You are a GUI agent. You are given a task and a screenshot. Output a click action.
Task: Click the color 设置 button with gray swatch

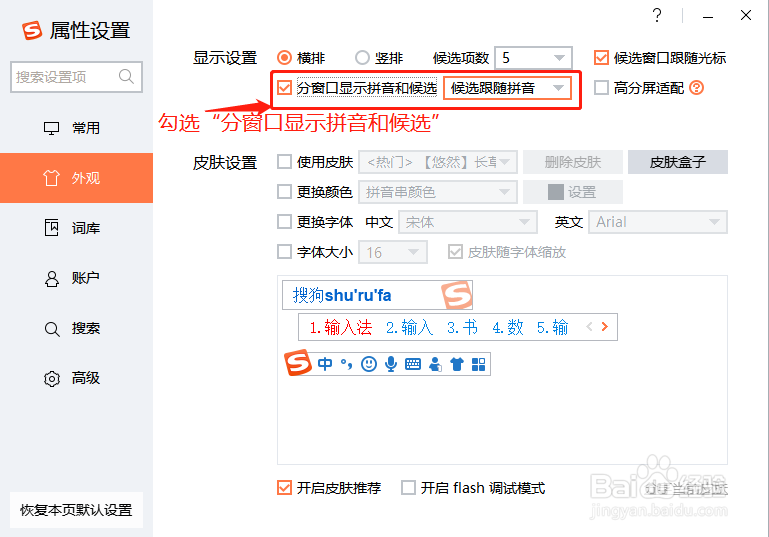(x=573, y=192)
